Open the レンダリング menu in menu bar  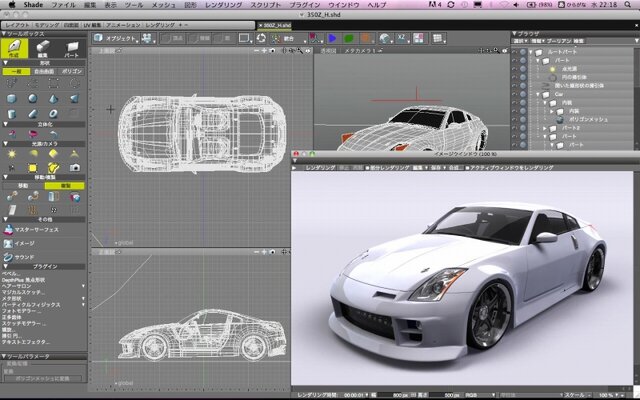(224, 5)
